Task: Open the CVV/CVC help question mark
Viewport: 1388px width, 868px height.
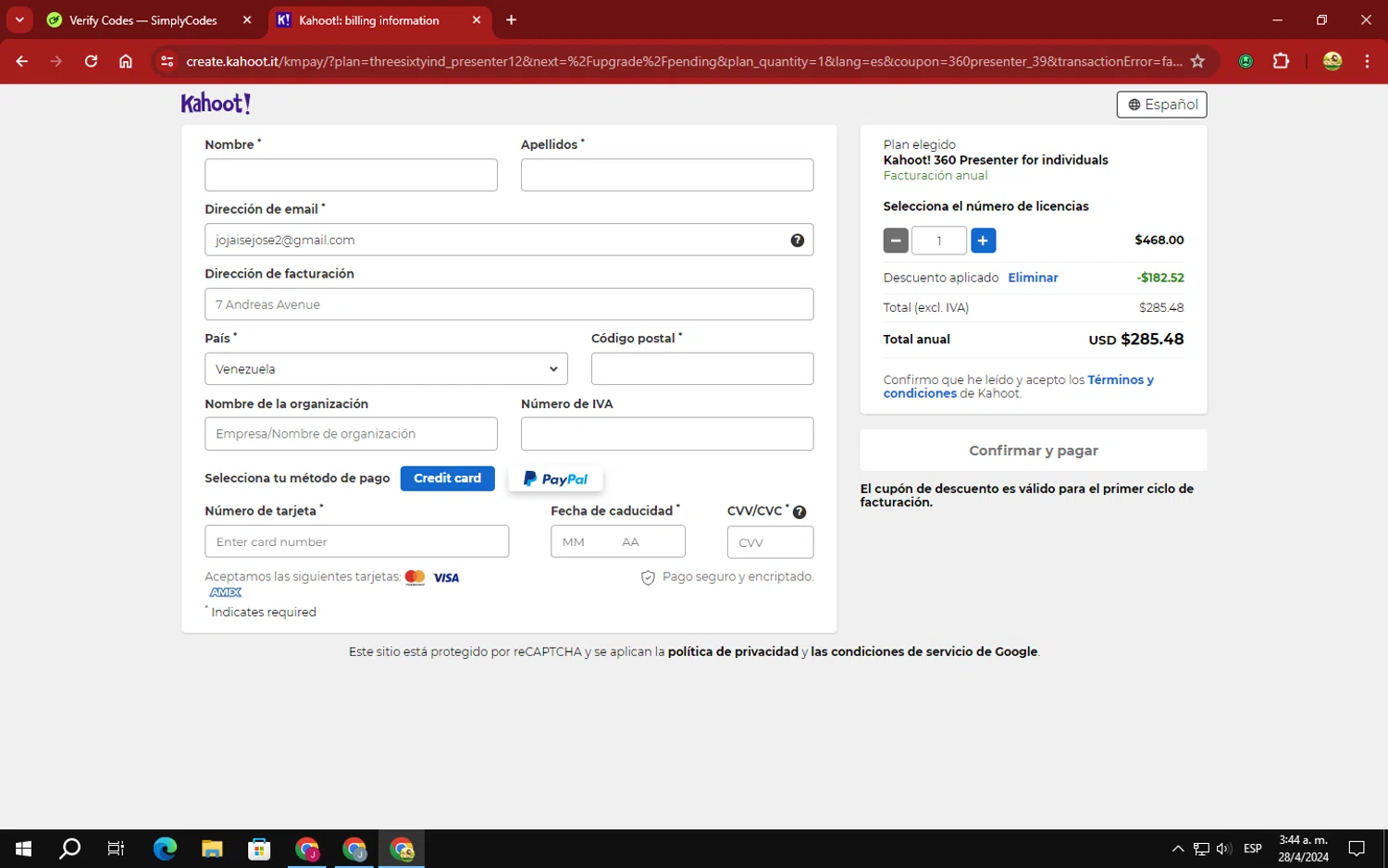Action: [799, 513]
